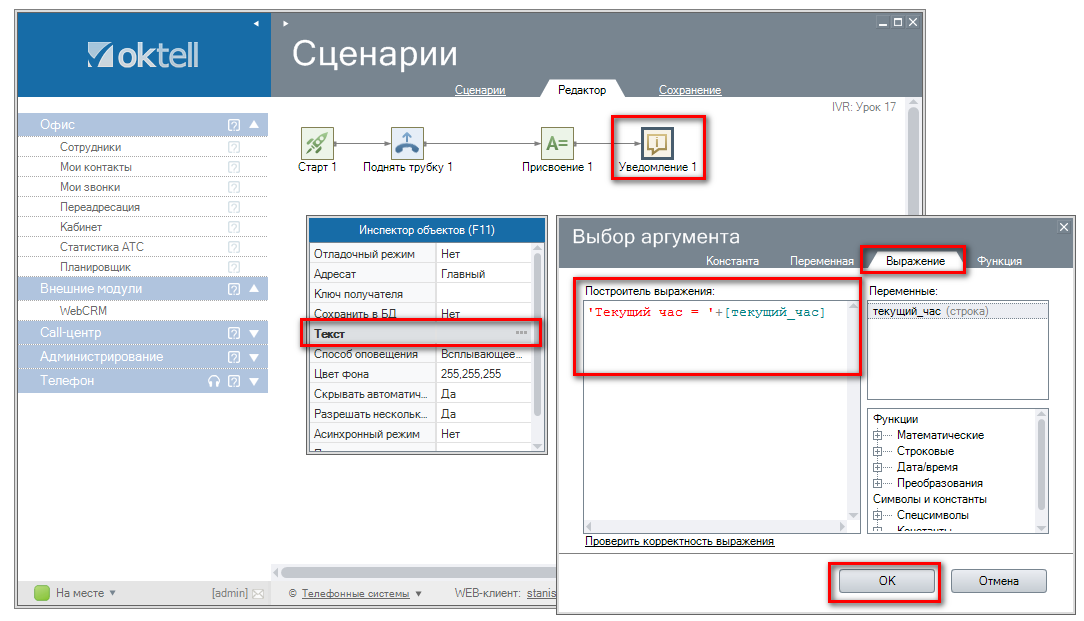Expand the Дата/время functions node
Viewport: 1084px width, 621px height.
click(x=878, y=467)
